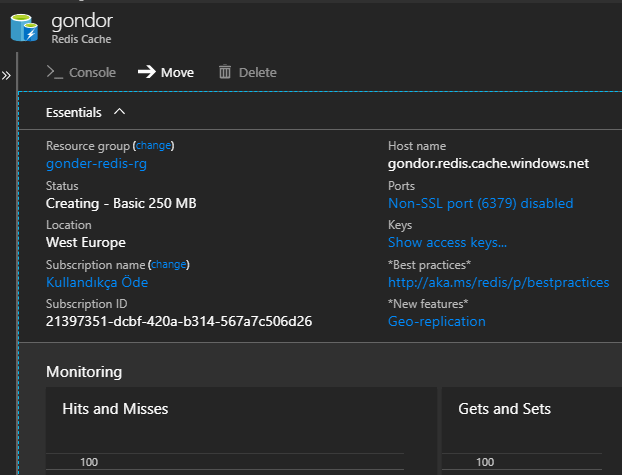Click Show access keys link
Image resolution: width=622 pixels, height=475 pixels.
pyautogui.click(x=447, y=242)
